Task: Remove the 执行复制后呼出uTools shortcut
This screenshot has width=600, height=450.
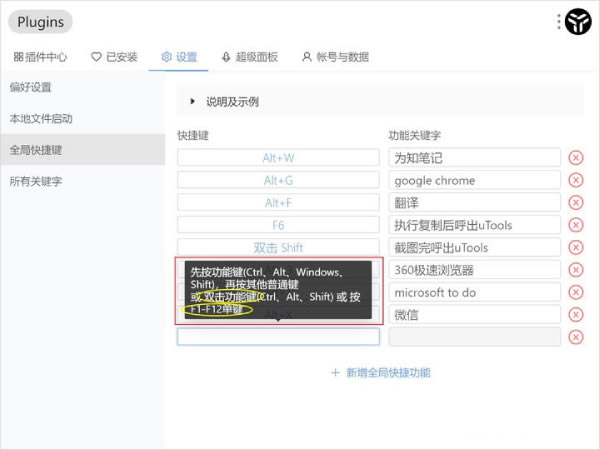Action: coord(576,225)
